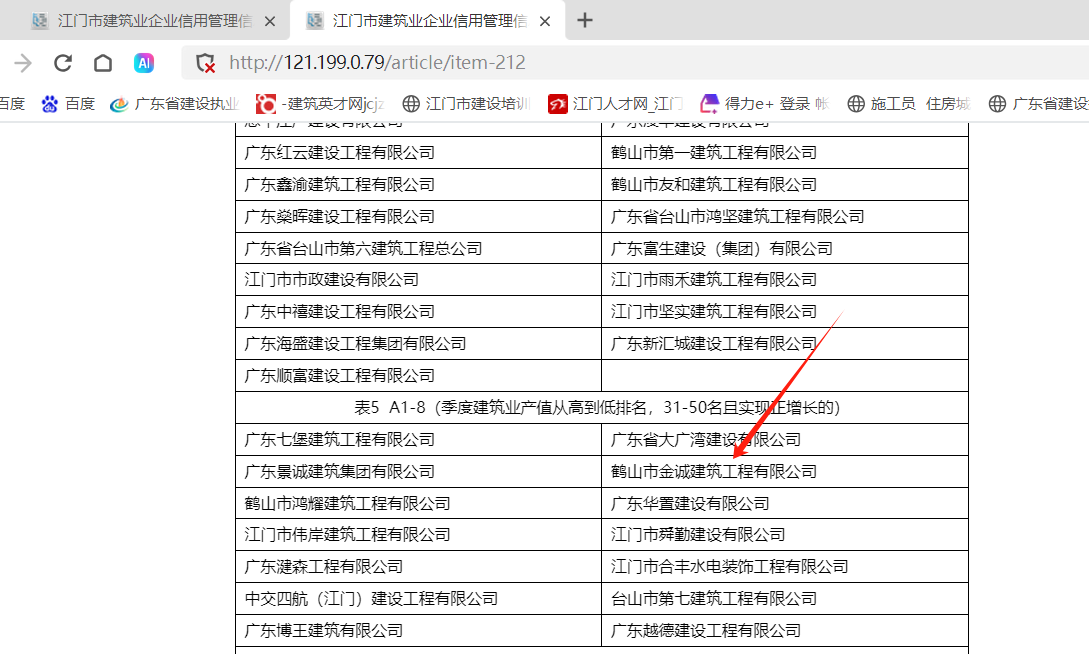Click the cell 广东富生建设（集团）有限公司
1089x654 pixels.
pos(785,249)
